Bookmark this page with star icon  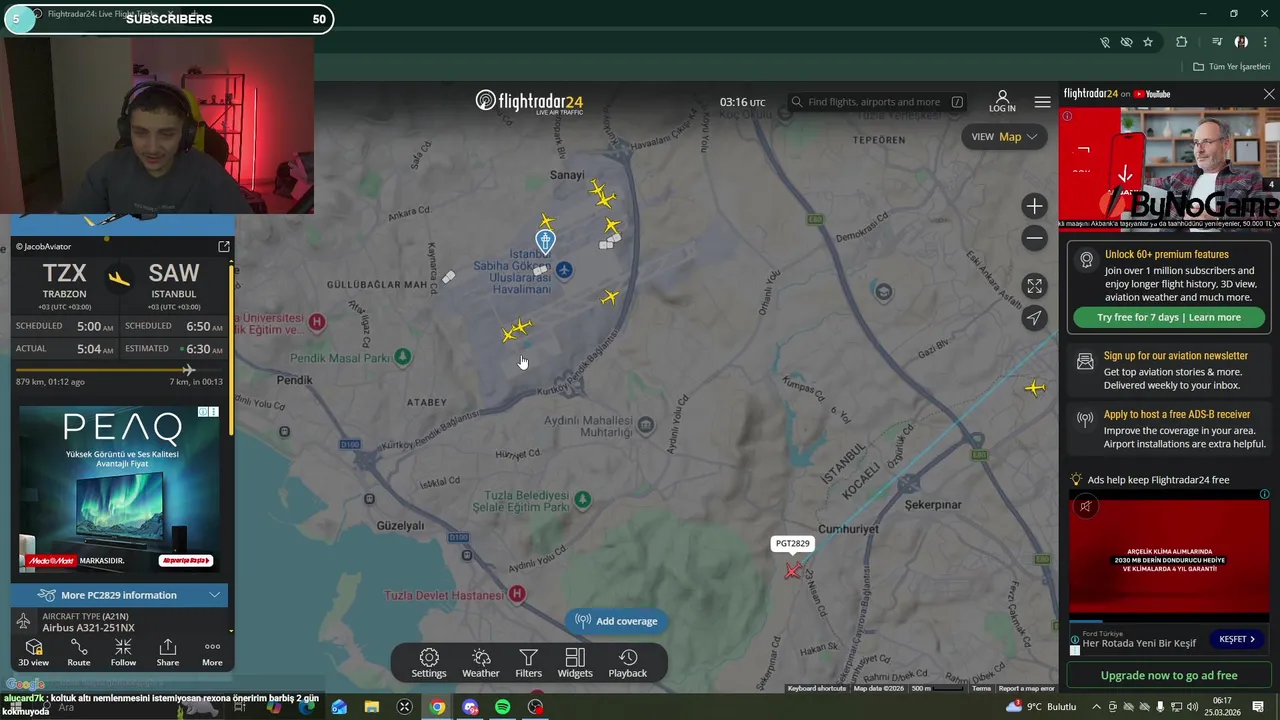[1148, 42]
